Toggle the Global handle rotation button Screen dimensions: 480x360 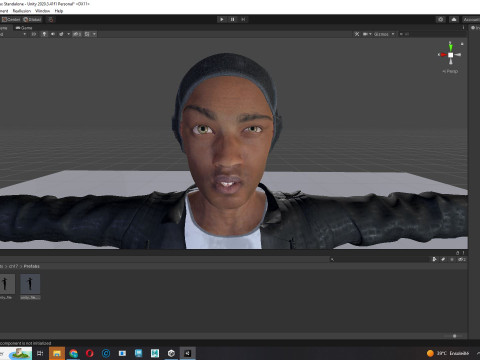click(32, 19)
